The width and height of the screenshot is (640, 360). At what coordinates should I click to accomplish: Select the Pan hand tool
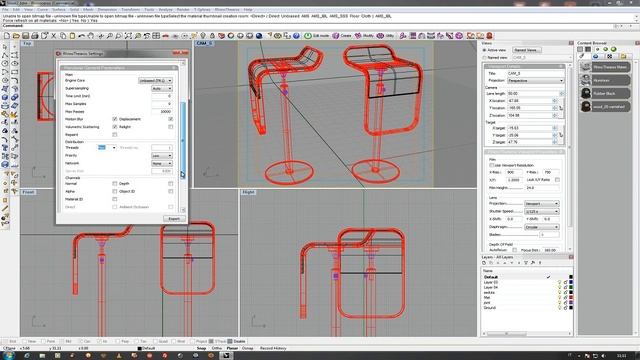pyautogui.click(x=91, y=36)
